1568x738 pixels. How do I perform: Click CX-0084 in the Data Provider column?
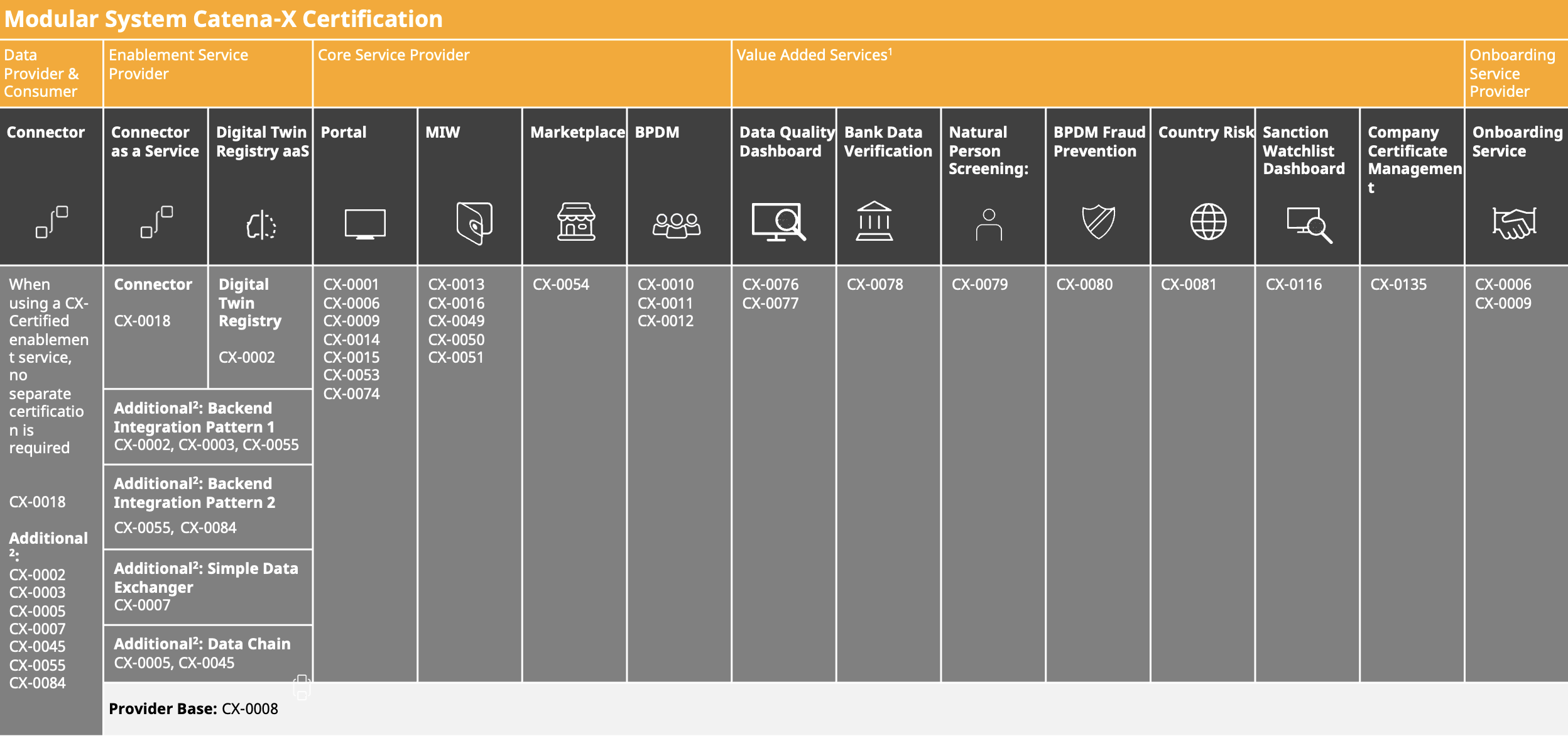tap(37, 683)
